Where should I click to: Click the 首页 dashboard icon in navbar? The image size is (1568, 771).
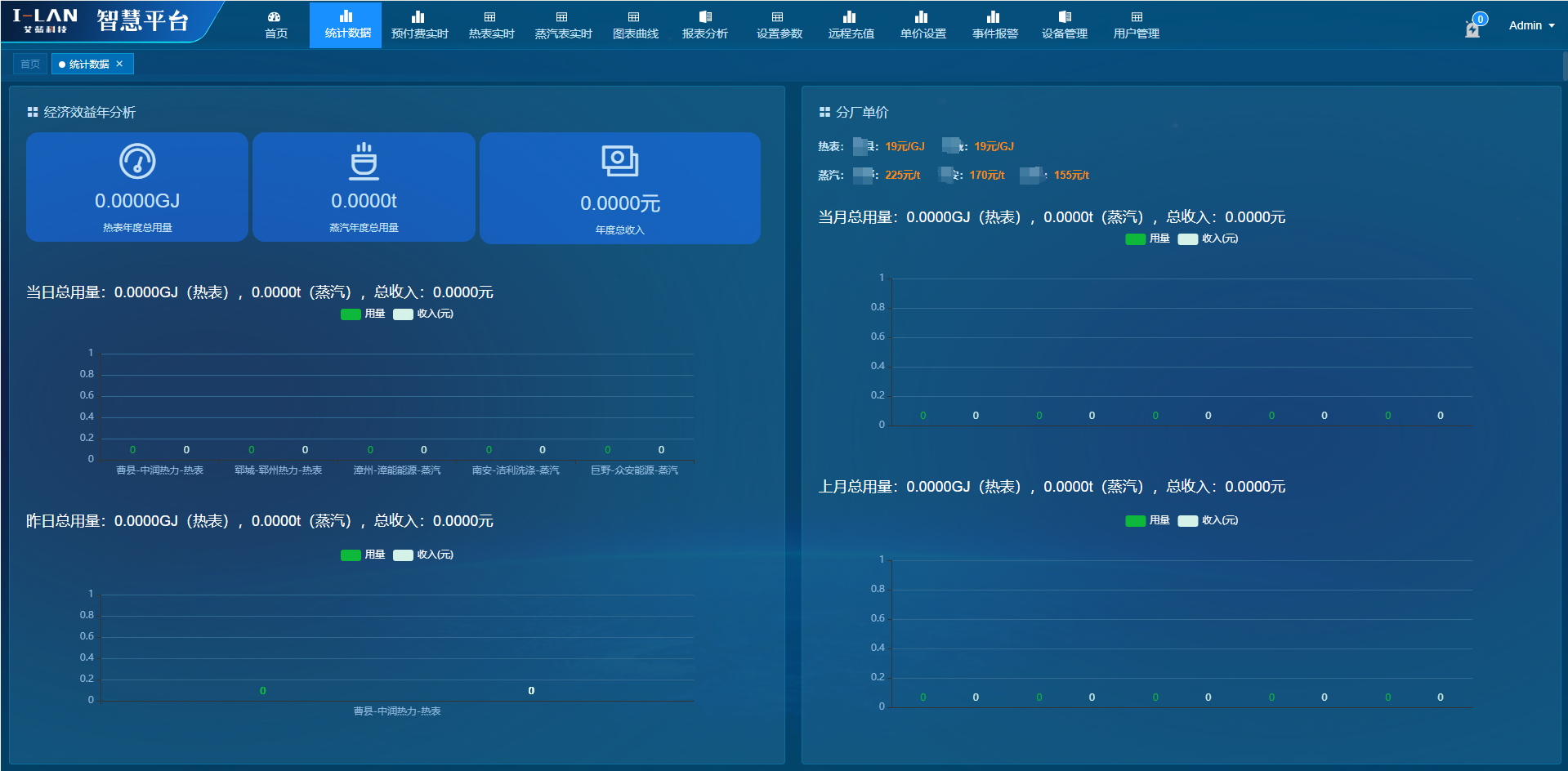click(x=275, y=17)
